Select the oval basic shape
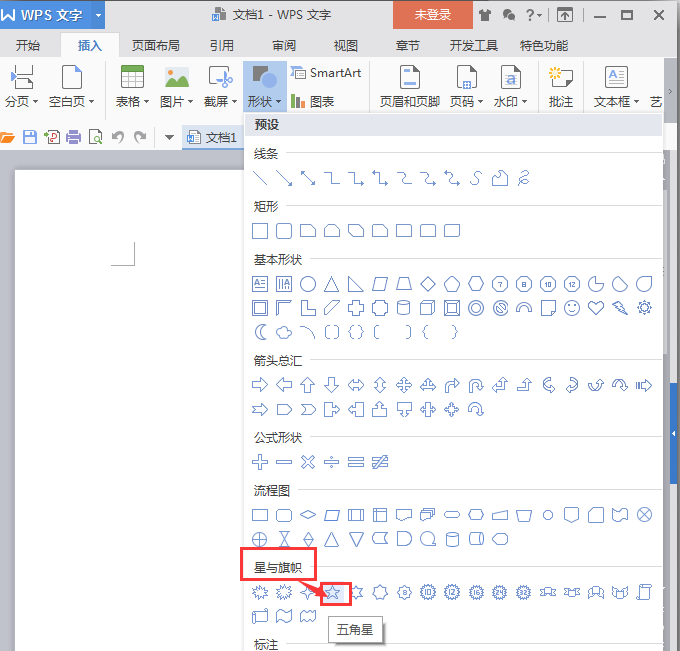The image size is (680, 651). [308, 284]
